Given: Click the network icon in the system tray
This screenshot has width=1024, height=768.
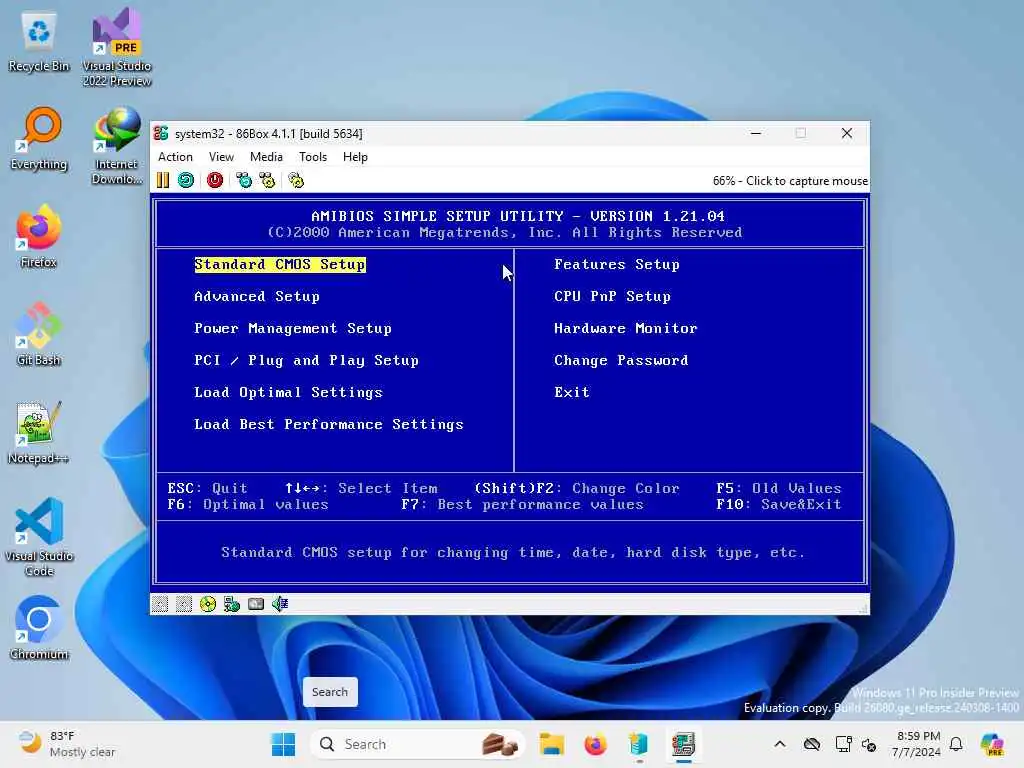Looking at the screenshot, I should click(843, 744).
